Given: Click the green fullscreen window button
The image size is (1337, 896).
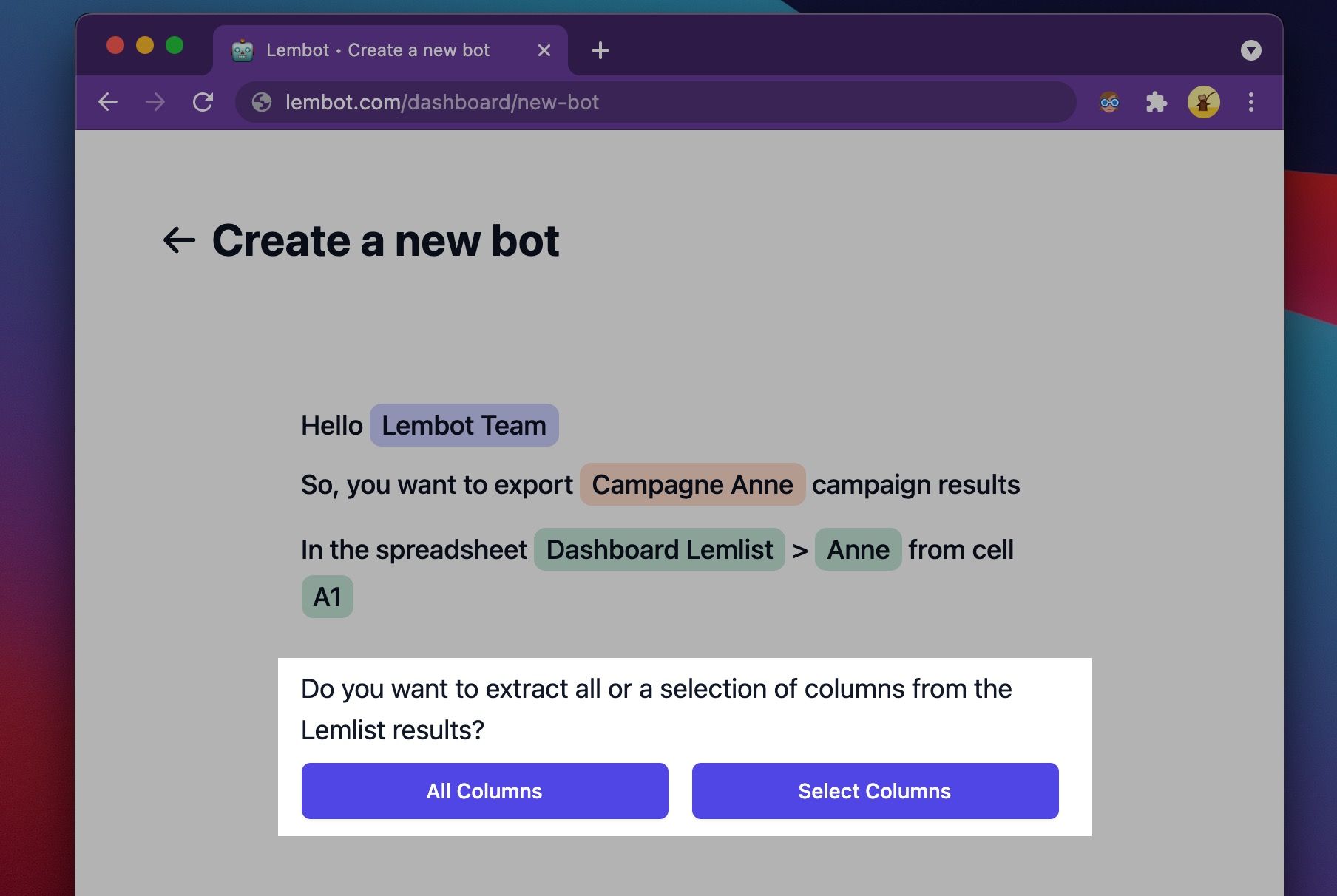Looking at the screenshot, I should tap(175, 46).
